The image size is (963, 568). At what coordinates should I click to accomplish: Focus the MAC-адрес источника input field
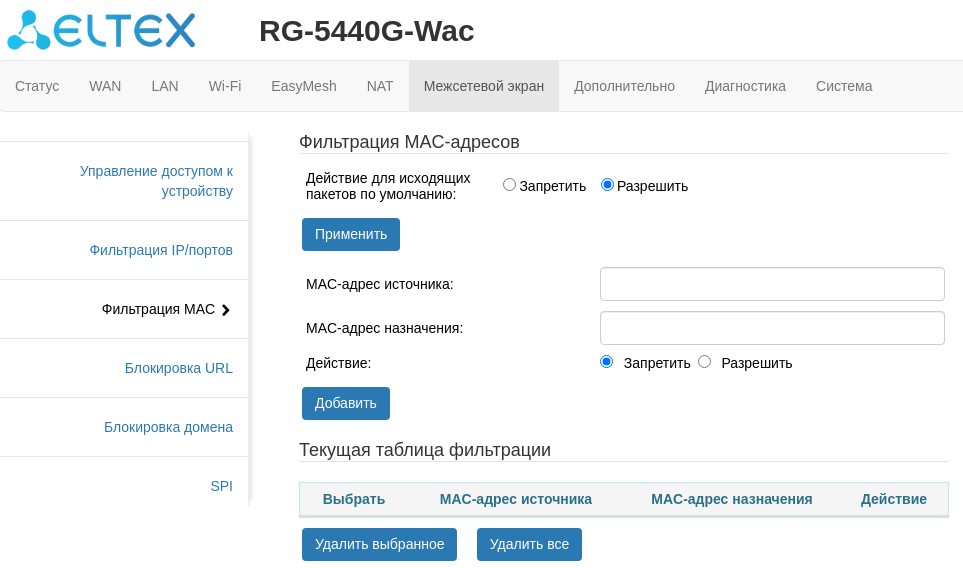(772, 284)
